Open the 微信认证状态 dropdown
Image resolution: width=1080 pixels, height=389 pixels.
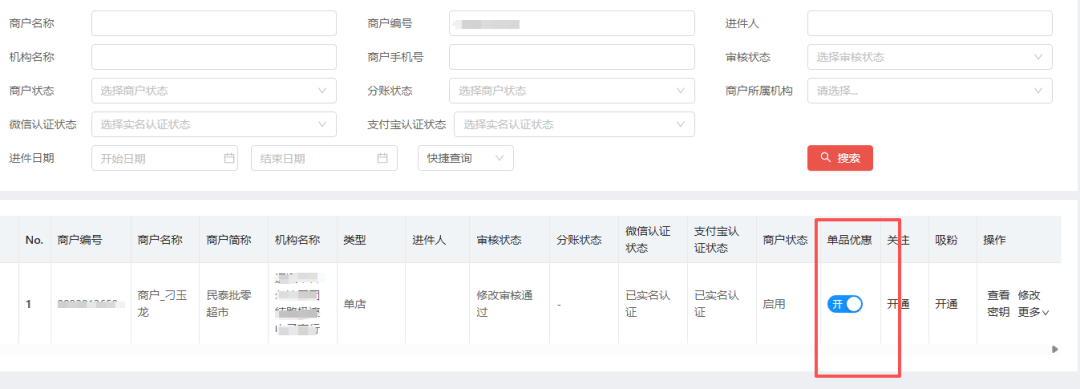(214, 125)
